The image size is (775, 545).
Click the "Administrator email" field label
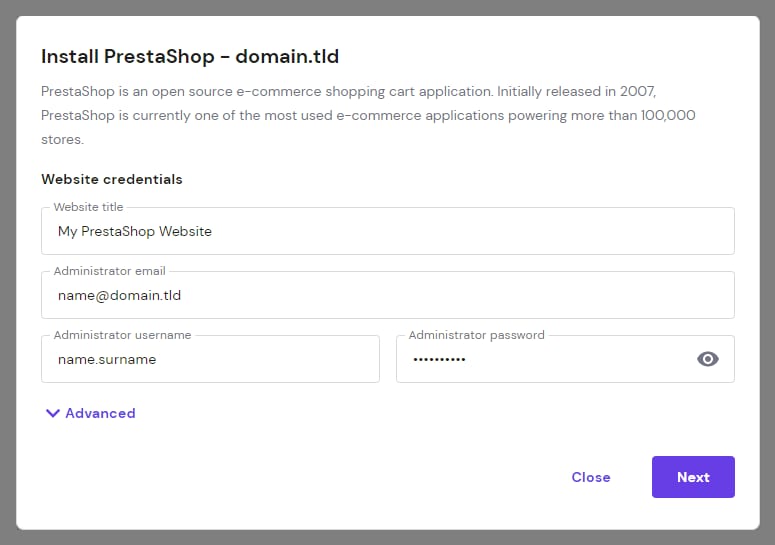tap(109, 271)
